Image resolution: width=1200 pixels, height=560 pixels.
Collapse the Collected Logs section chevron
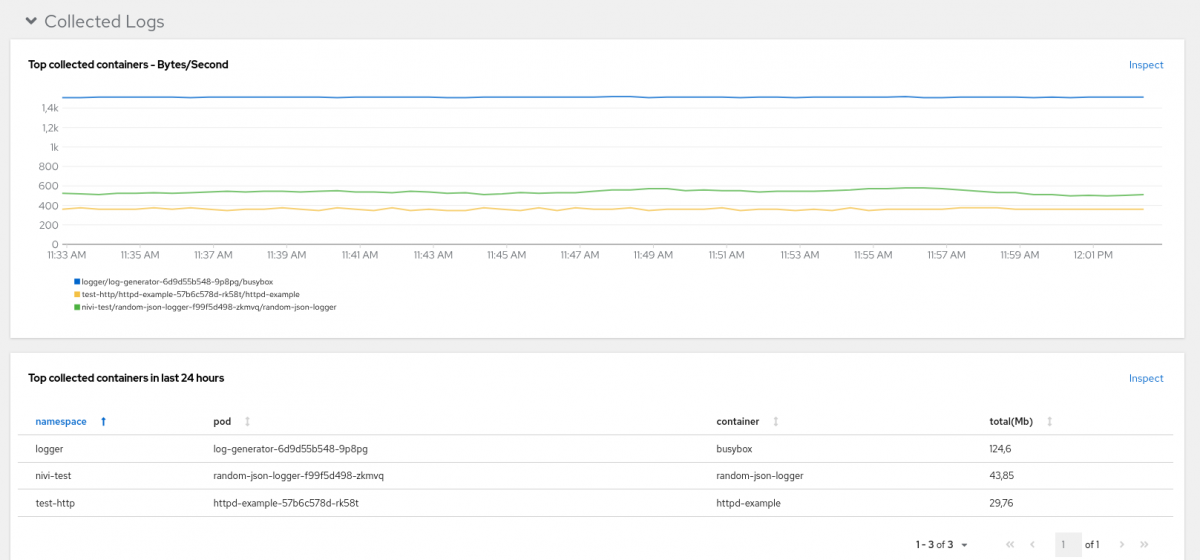point(32,21)
